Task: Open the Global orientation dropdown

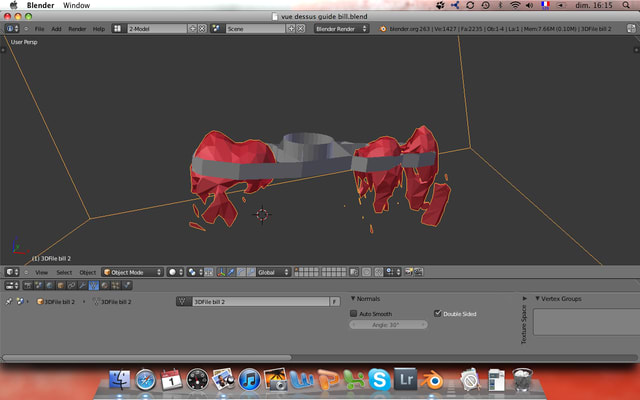Action: tap(272, 272)
